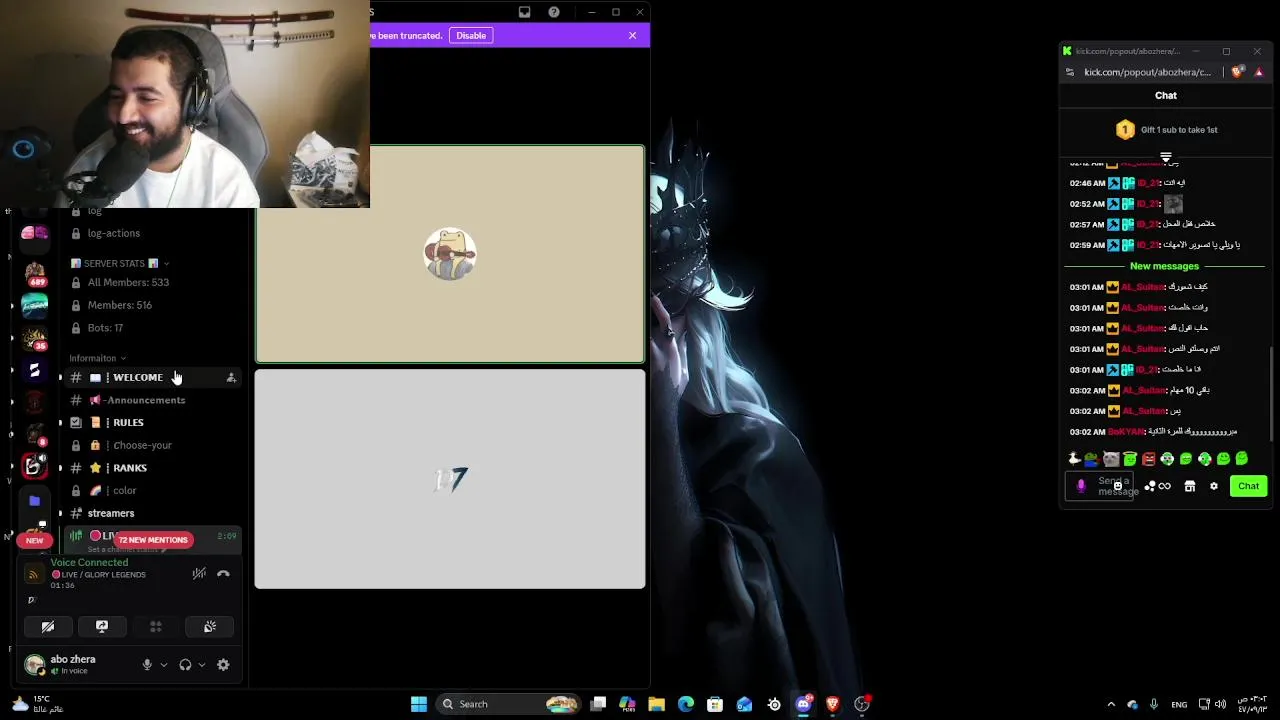Viewport: 1280px width, 720px height.
Task: Toggle noise suppression in voice panel
Action: [199, 573]
